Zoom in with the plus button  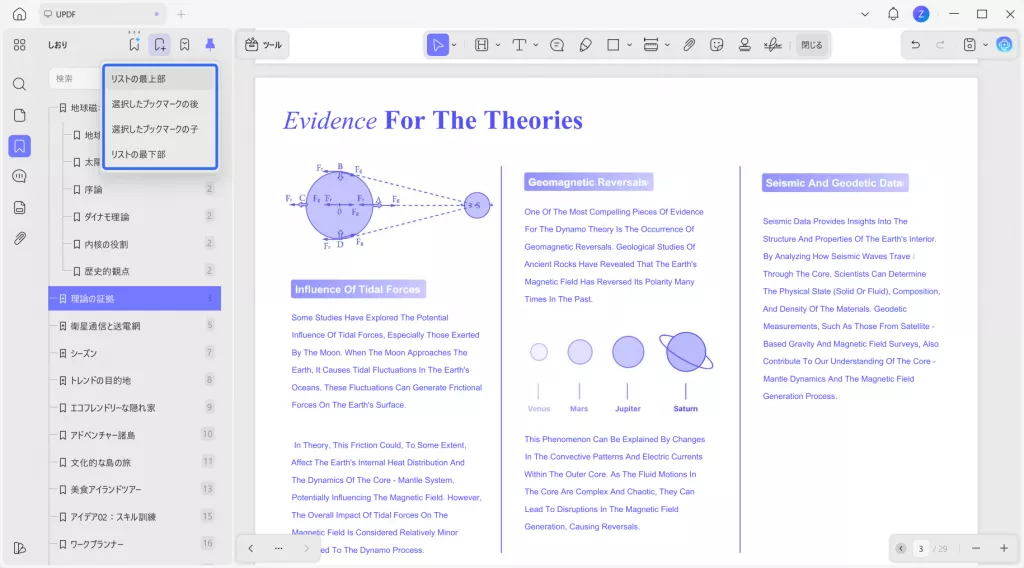coord(1004,548)
